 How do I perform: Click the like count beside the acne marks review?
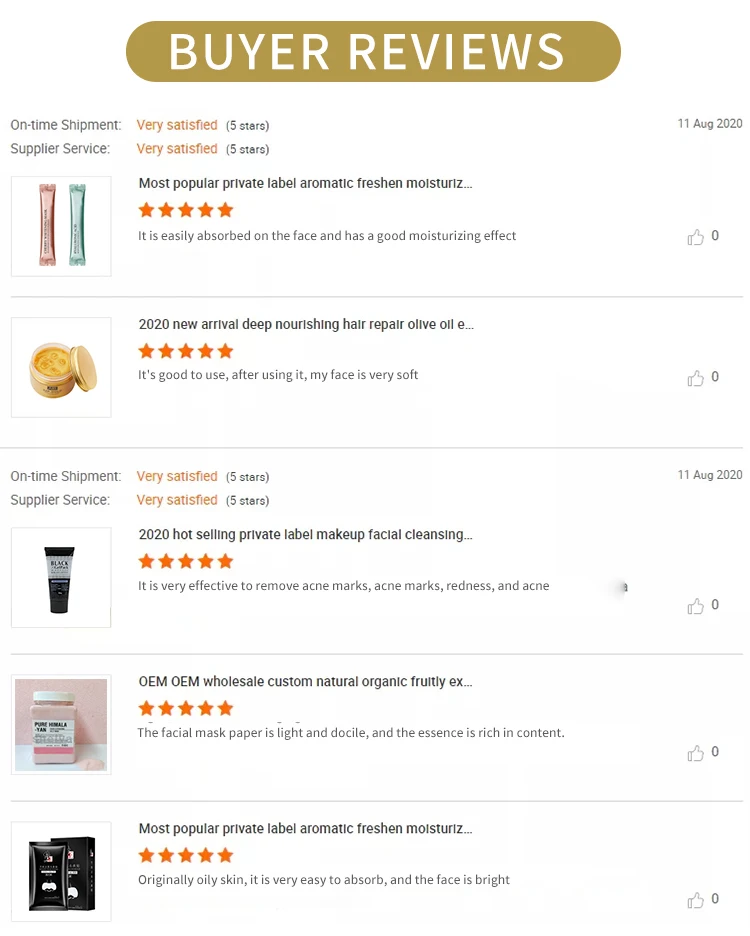point(715,605)
